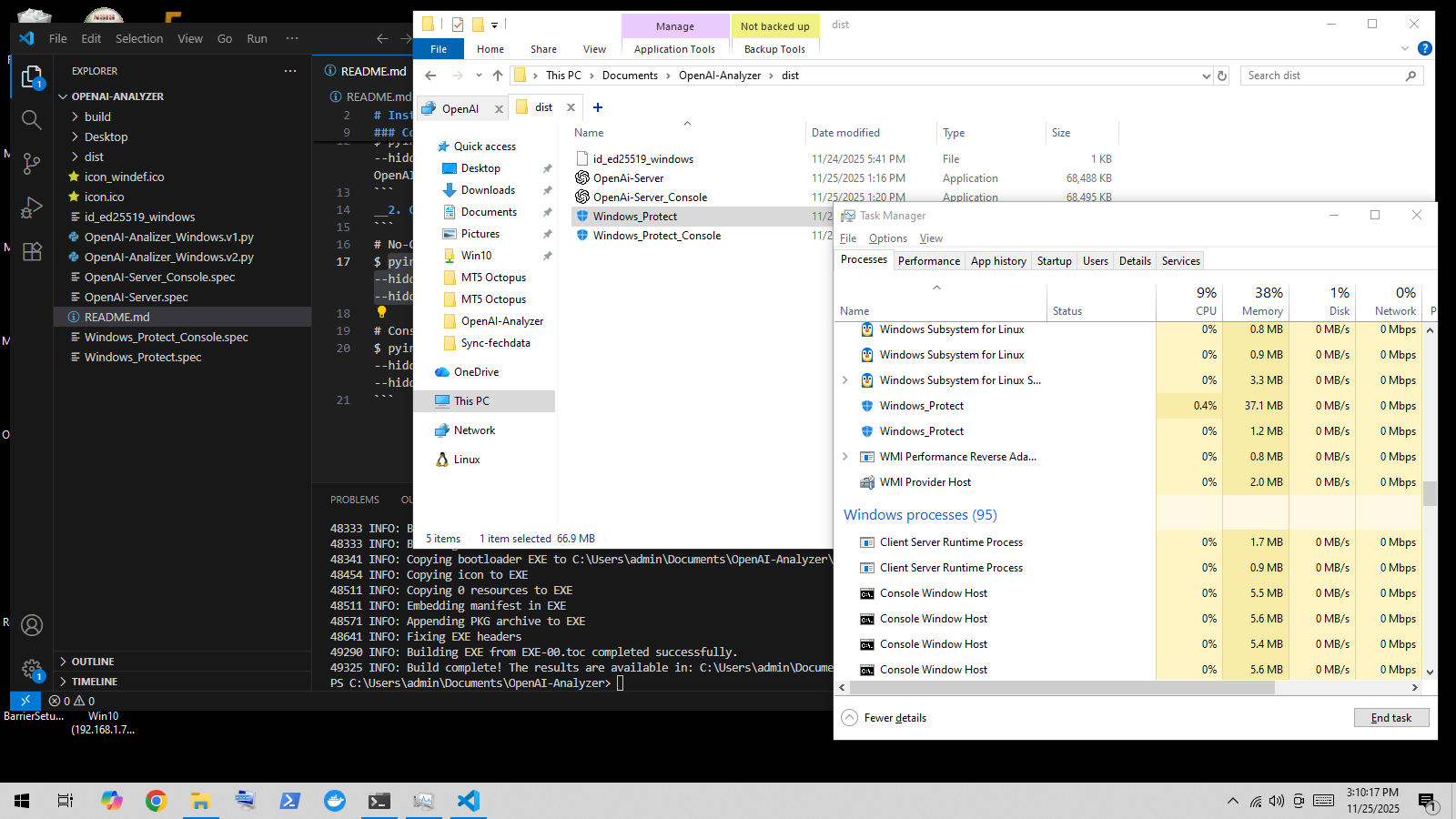Image resolution: width=1456 pixels, height=819 pixels.
Task: Open Google Chrome from the taskbar
Action: (156, 801)
